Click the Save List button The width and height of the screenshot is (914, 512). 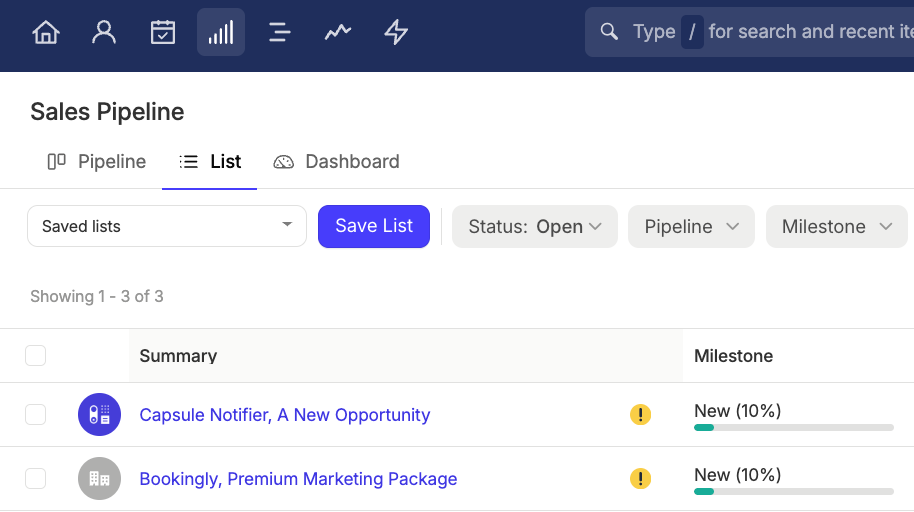[374, 226]
